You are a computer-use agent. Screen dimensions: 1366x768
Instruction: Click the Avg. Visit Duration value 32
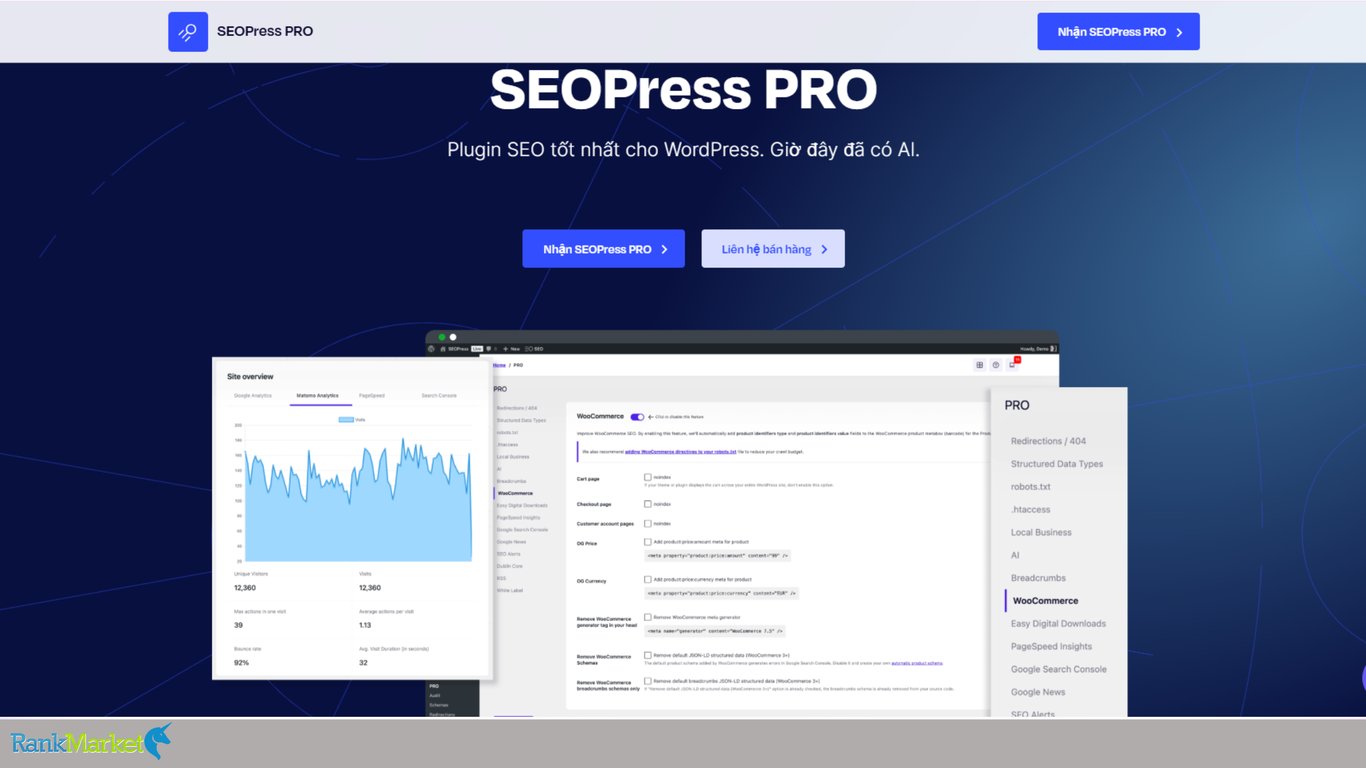click(363, 662)
